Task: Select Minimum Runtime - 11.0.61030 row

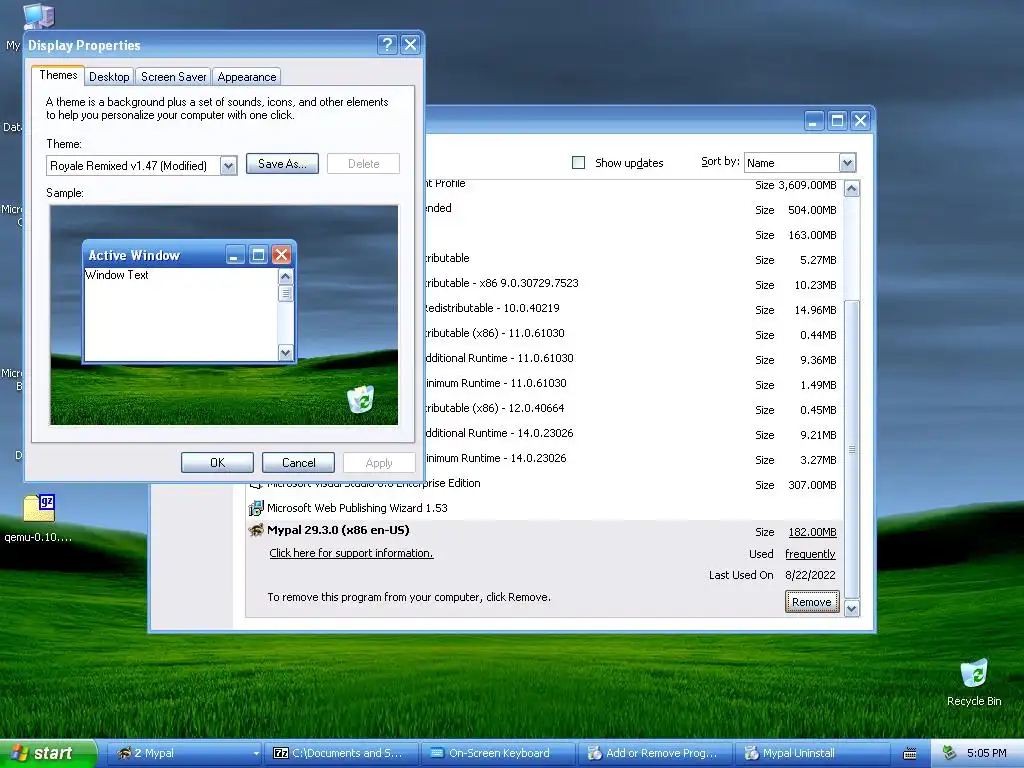Action: pyautogui.click(x=545, y=383)
